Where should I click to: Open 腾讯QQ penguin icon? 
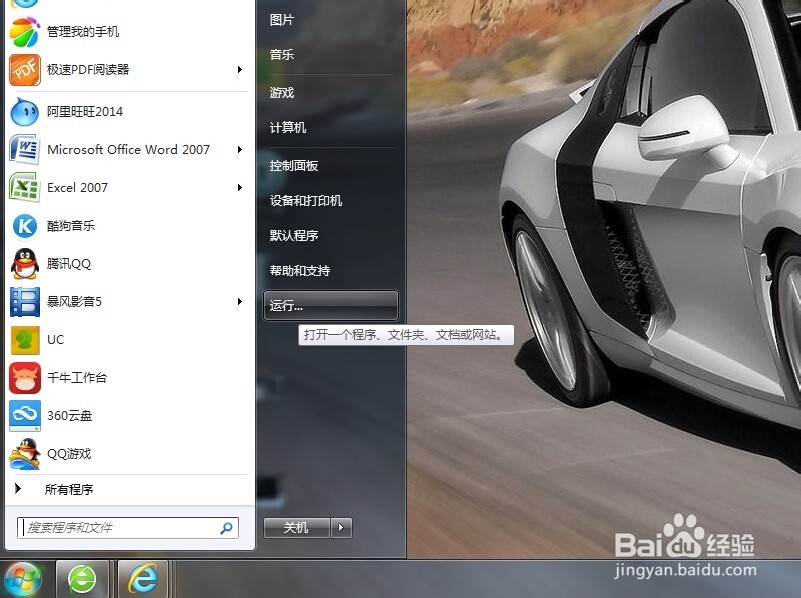pyautogui.click(x=25, y=264)
